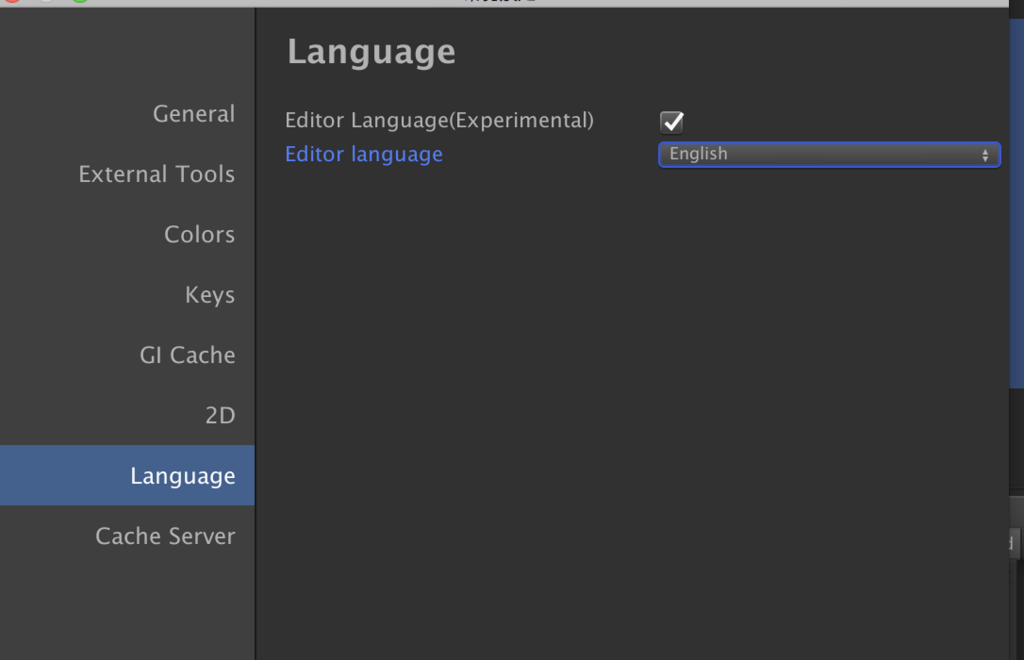The width and height of the screenshot is (1024, 660).
Task: Click the Language heading at top
Action: [371, 52]
